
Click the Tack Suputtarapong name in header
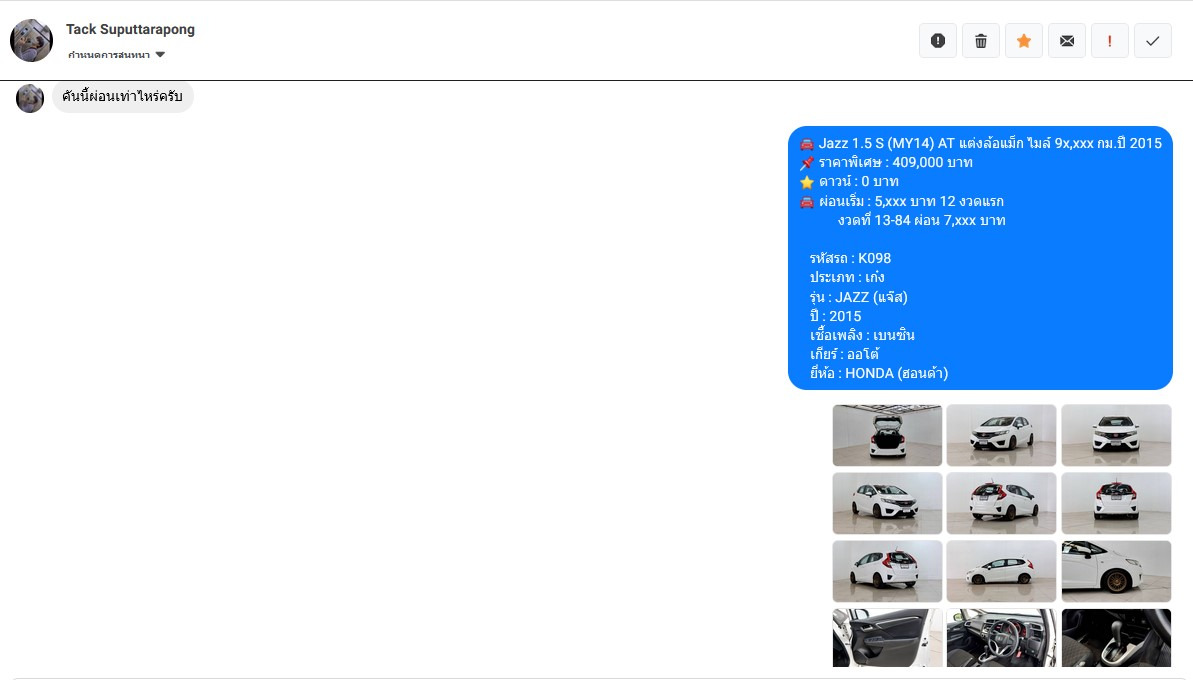pos(130,30)
